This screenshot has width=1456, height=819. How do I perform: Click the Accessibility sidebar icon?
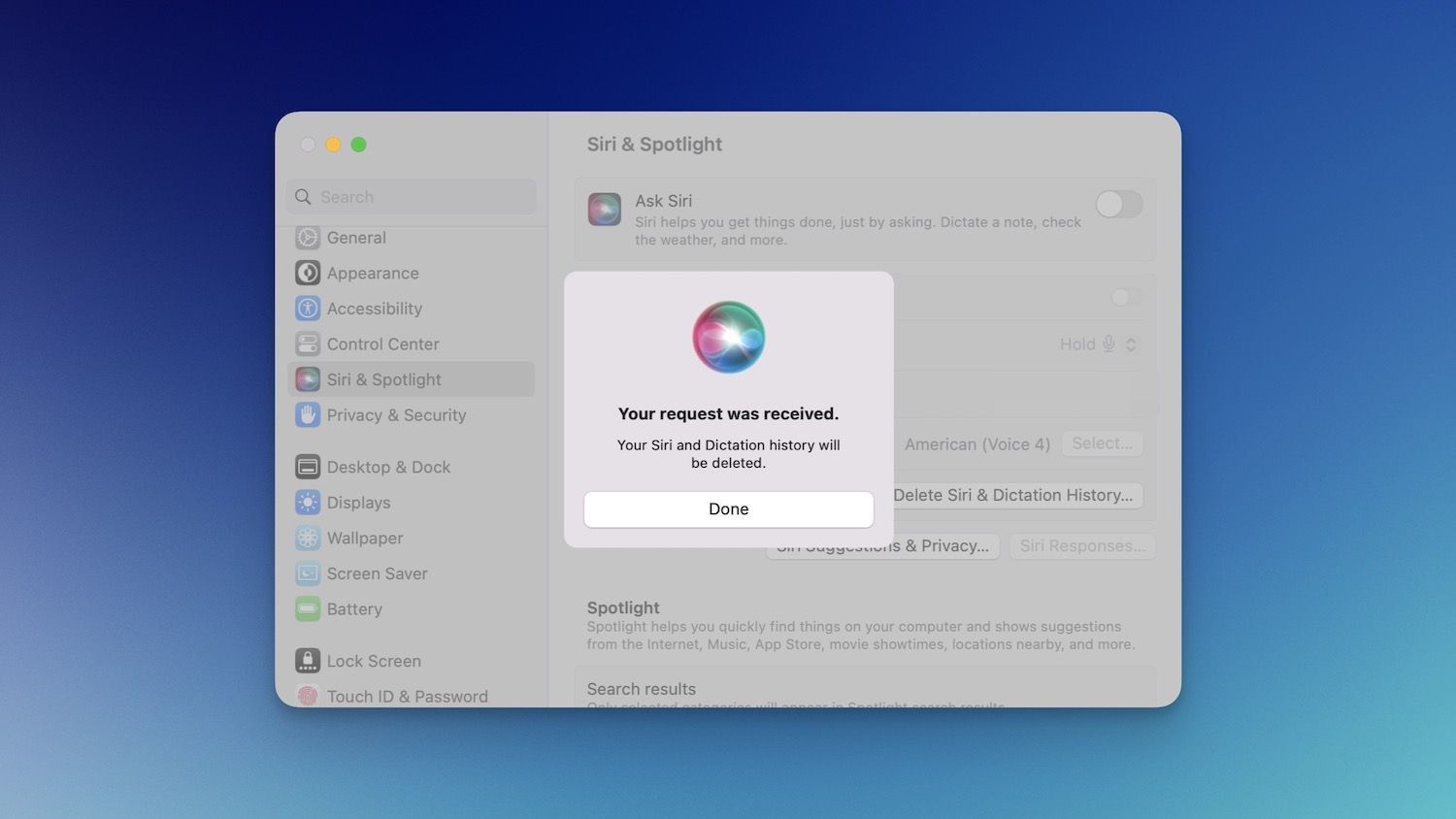(x=308, y=309)
